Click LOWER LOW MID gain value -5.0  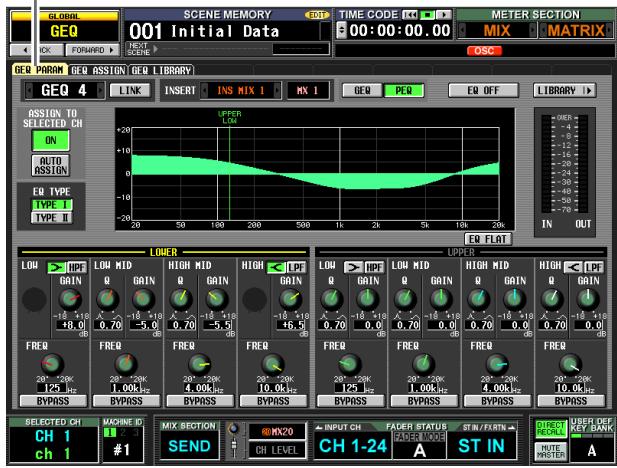click(x=144, y=325)
